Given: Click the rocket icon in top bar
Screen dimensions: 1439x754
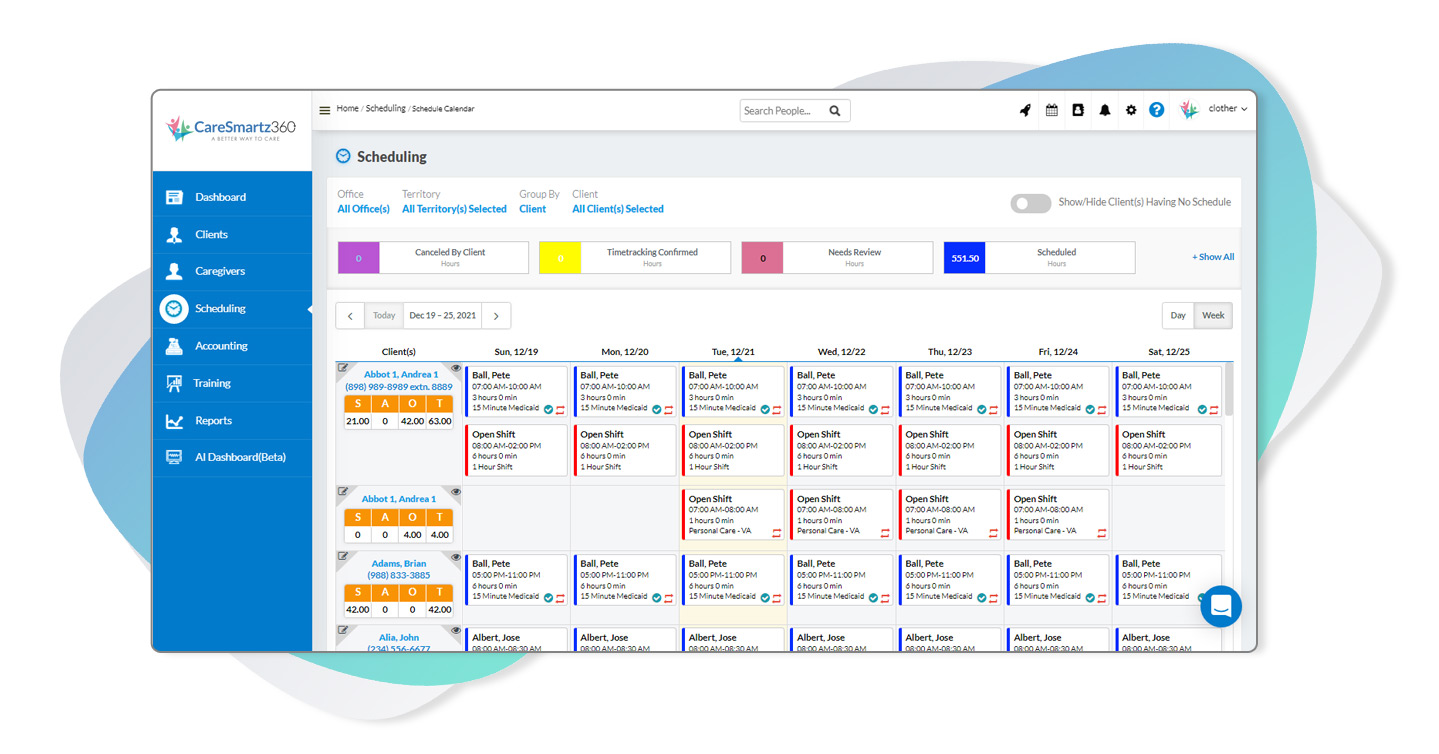Looking at the screenshot, I should (x=1025, y=111).
